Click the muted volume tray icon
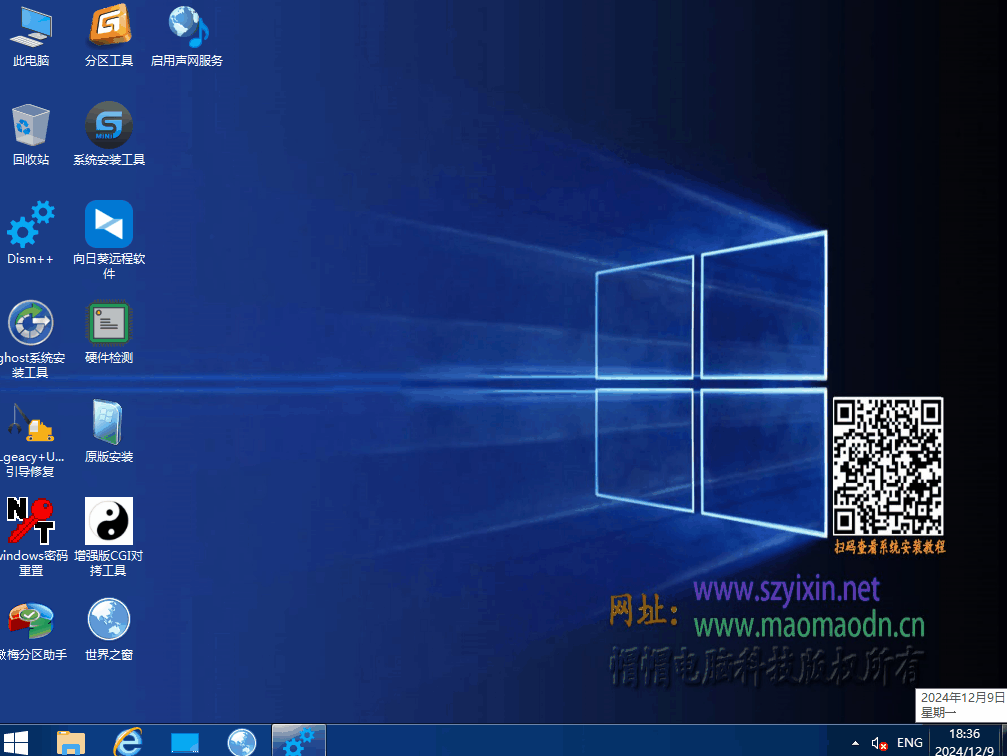The height and width of the screenshot is (756, 1007). point(880,743)
